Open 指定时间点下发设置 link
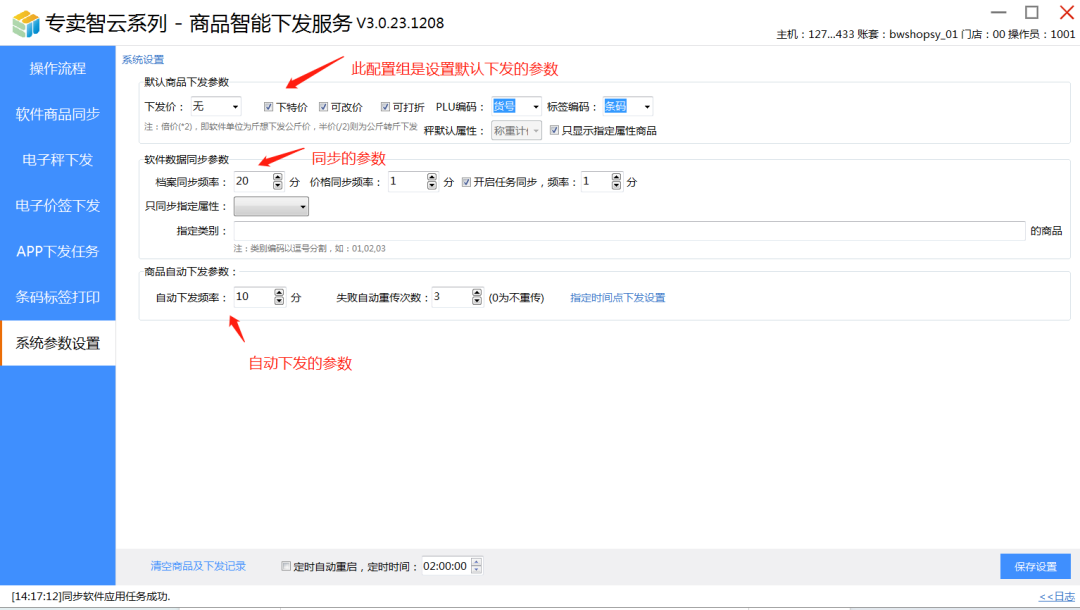Image resolution: width=1080 pixels, height=610 pixels. coord(617,297)
